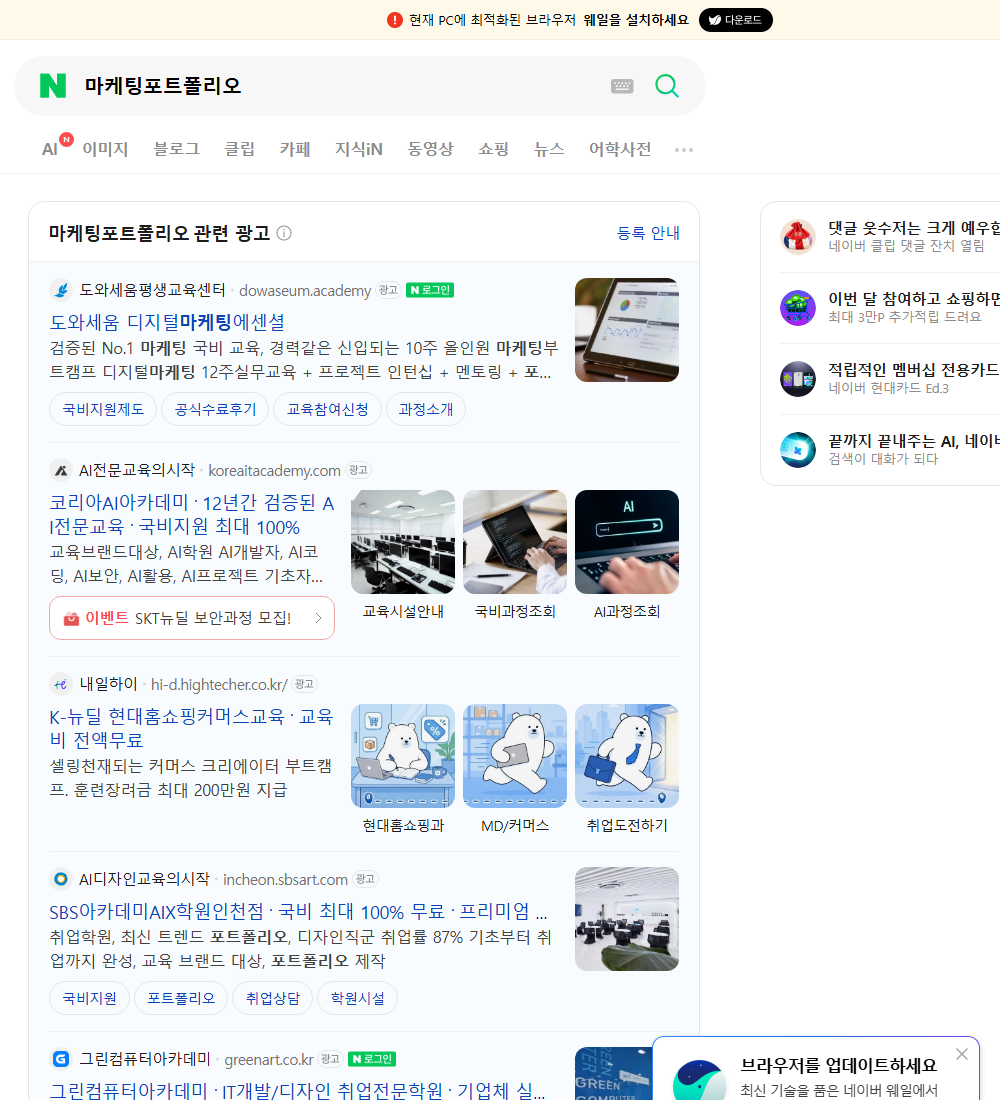Click the N로그인 badge next to dowaseum.academy
1000x1100 pixels.
coord(429,290)
